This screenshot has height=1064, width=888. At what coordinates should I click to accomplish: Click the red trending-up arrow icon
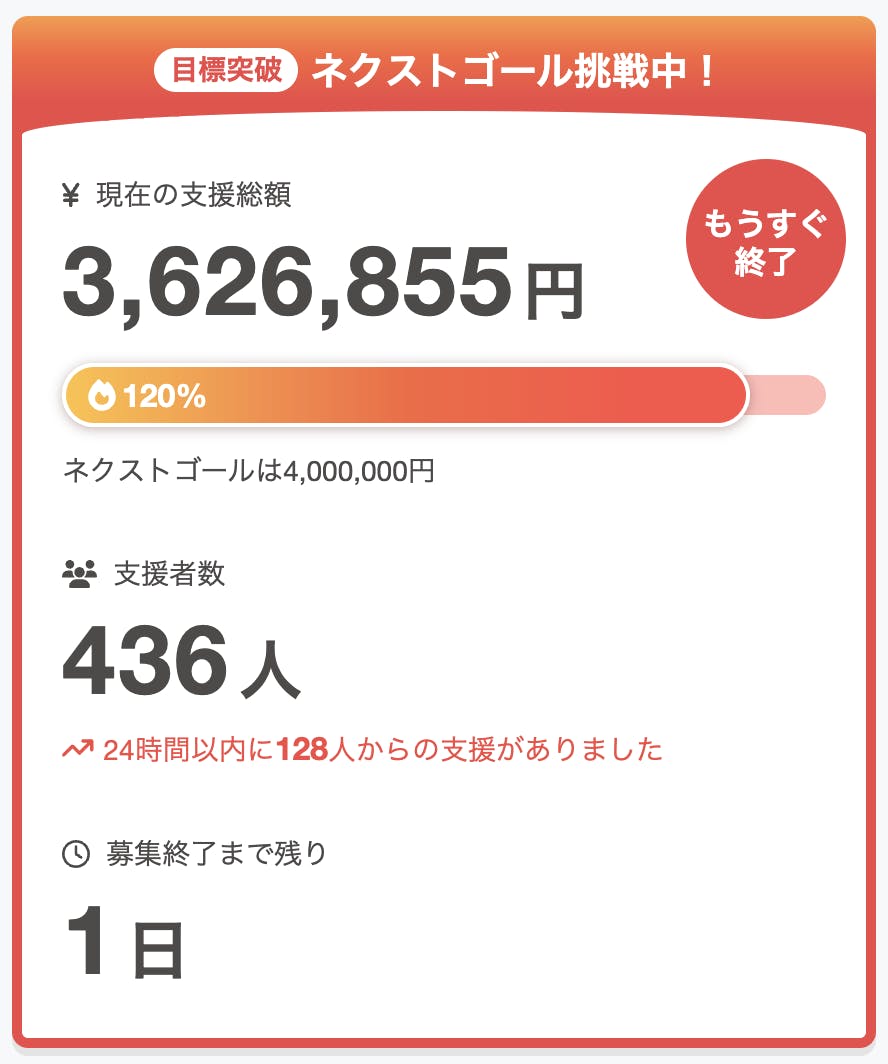tap(78, 749)
